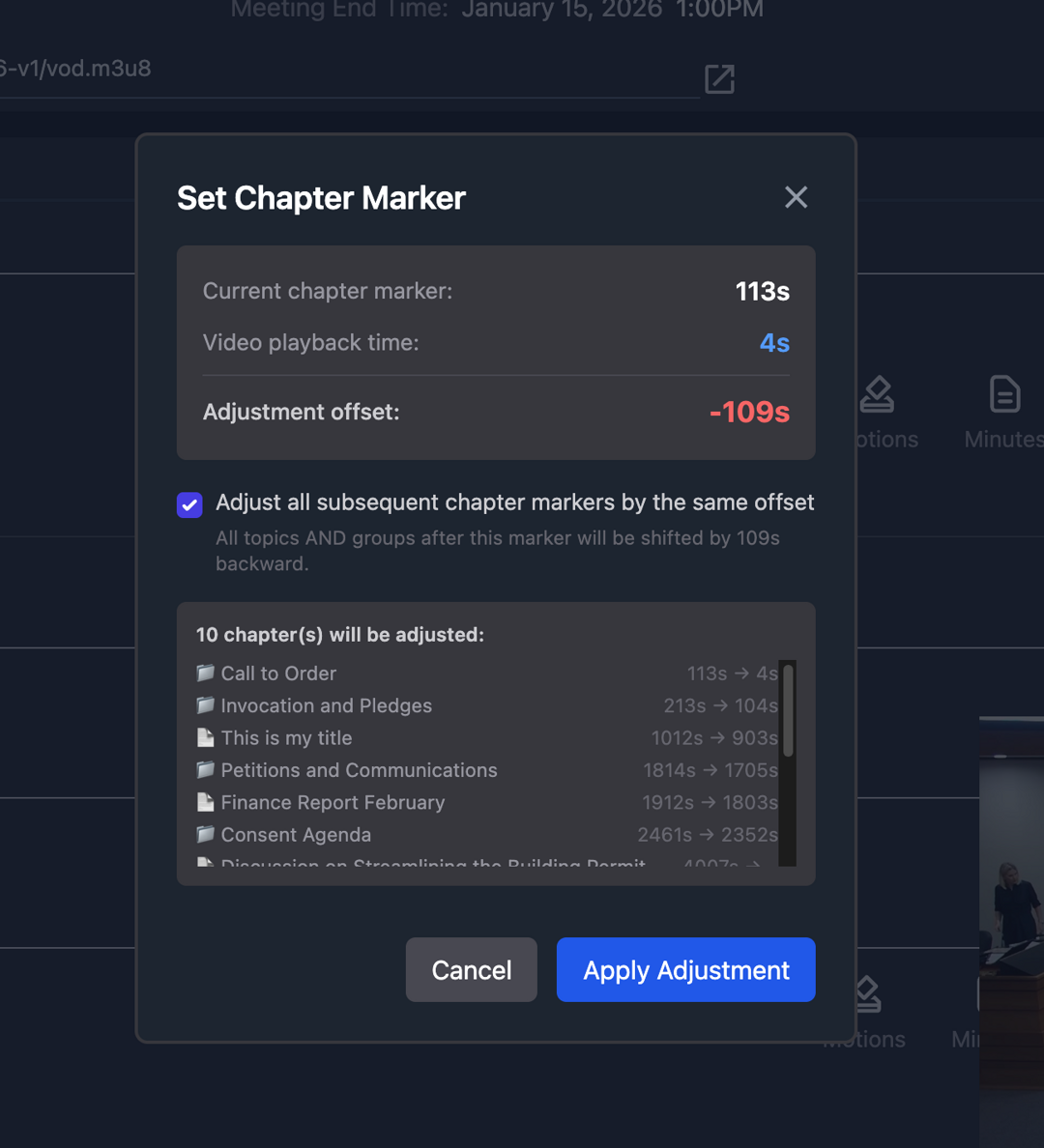Click inside the vod.m3u8 URL input field
The width and height of the screenshot is (1044, 1148).
coord(338,68)
